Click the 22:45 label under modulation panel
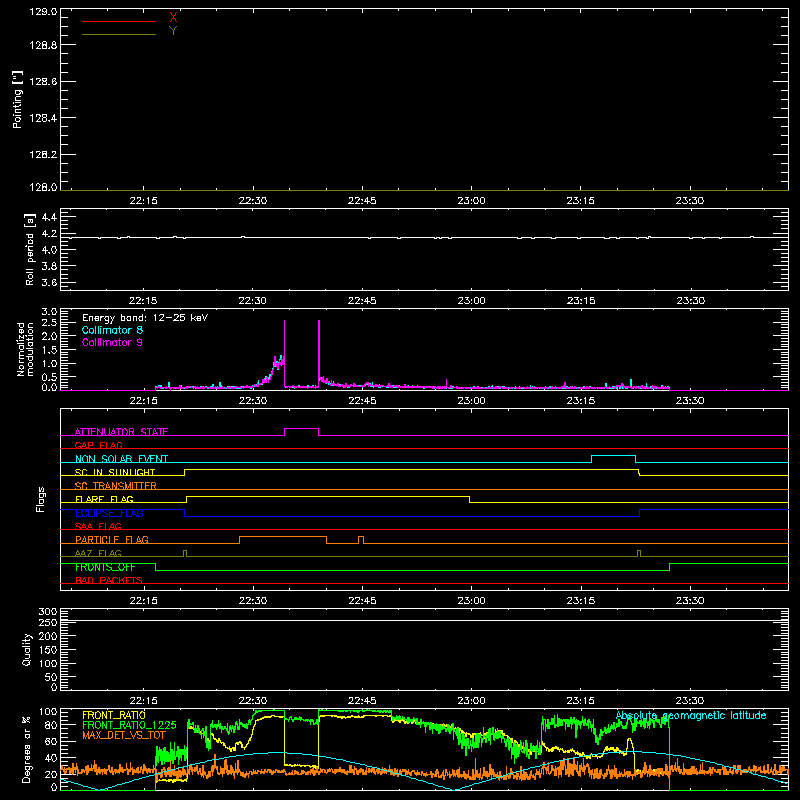The image size is (800, 800). pyautogui.click(x=362, y=401)
